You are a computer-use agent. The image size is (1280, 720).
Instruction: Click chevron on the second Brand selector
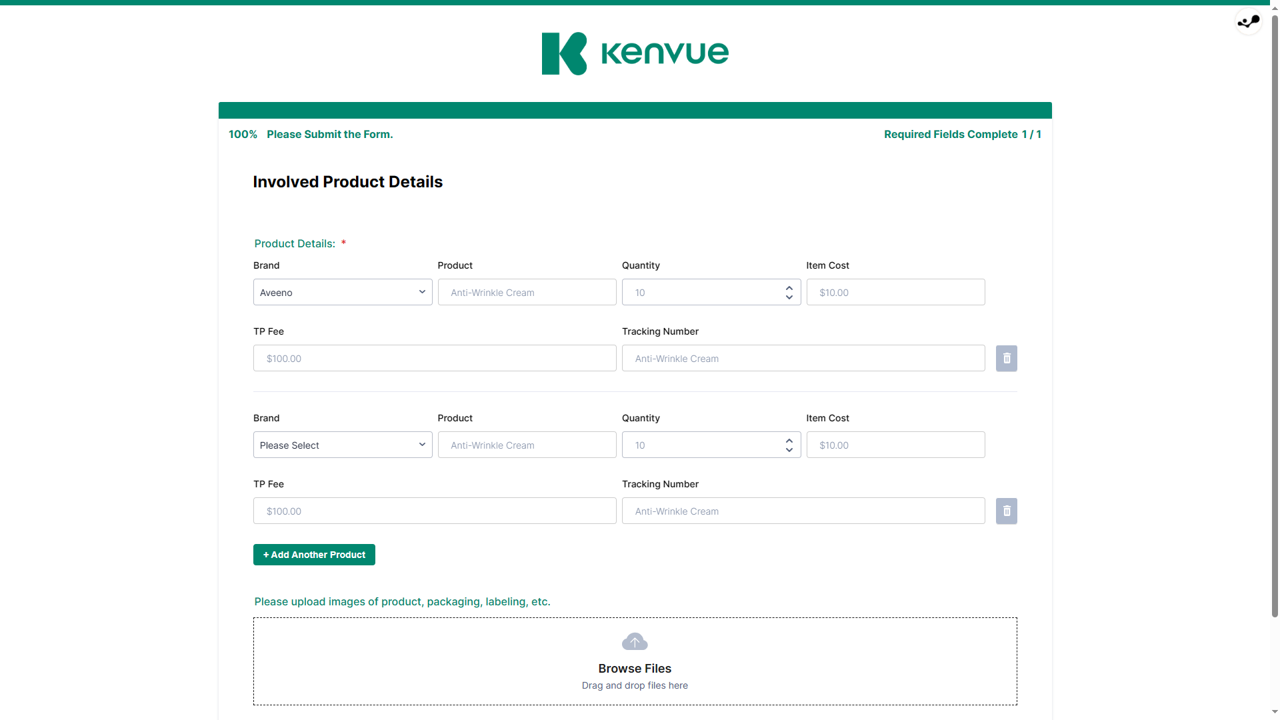(x=422, y=444)
